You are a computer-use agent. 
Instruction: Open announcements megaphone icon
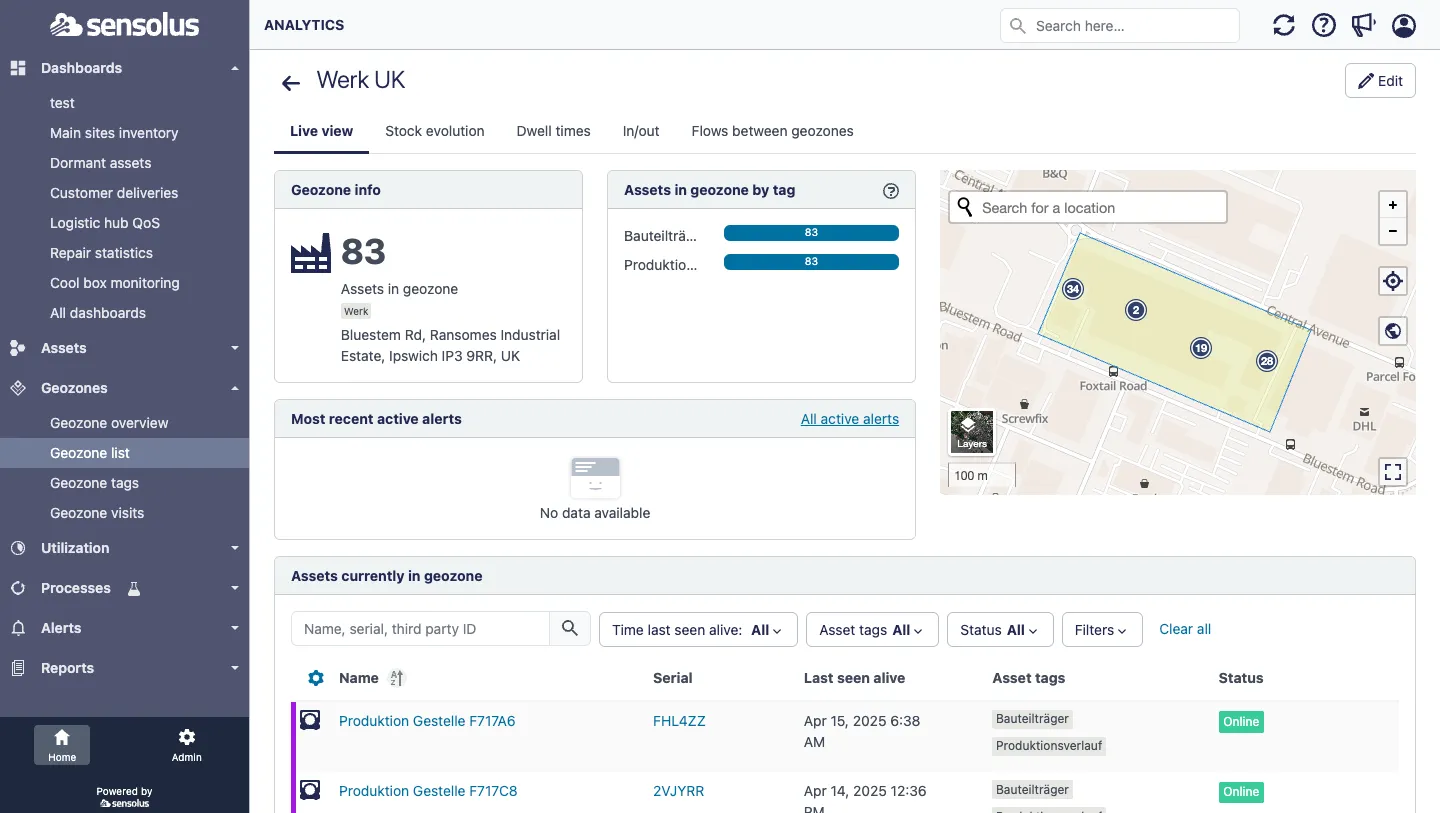(1364, 26)
